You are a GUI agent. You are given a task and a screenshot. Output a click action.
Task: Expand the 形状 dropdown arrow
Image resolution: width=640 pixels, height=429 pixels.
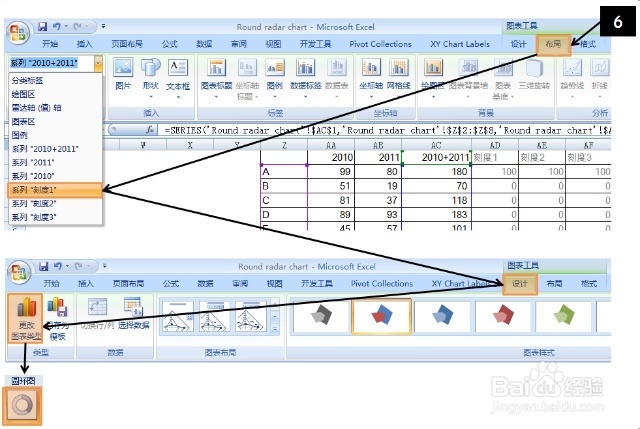pos(151,97)
